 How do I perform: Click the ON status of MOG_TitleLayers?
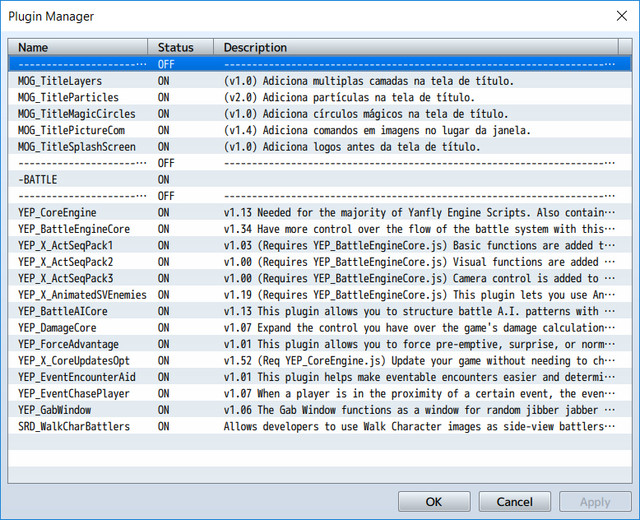click(x=164, y=81)
